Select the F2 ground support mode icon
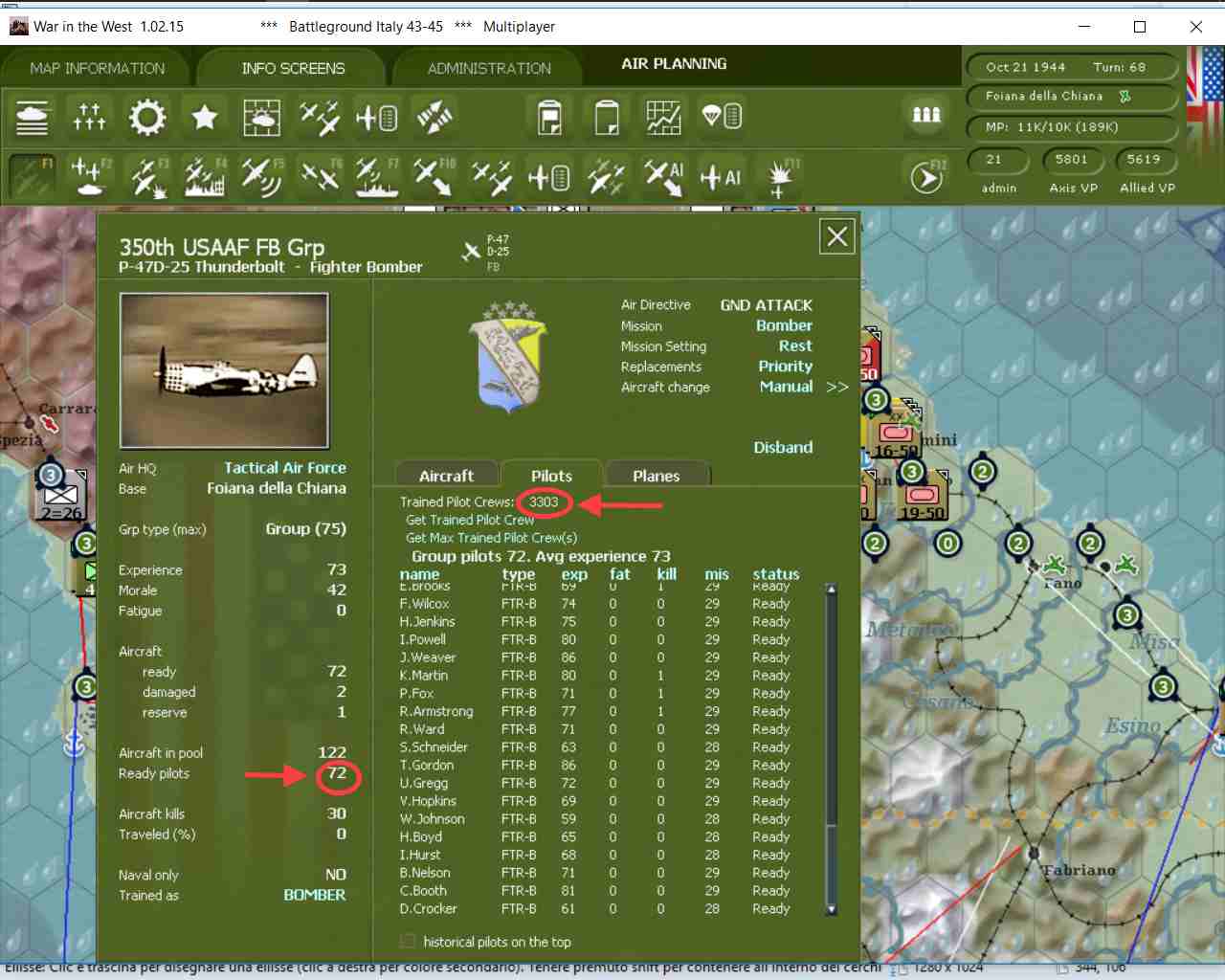This screenshot has width=1225, height=980. [x=90, y=176]
